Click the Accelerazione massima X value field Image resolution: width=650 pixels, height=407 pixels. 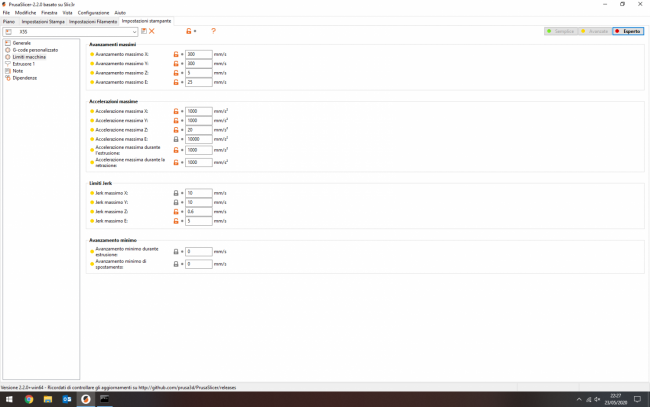tap(199, 111)
